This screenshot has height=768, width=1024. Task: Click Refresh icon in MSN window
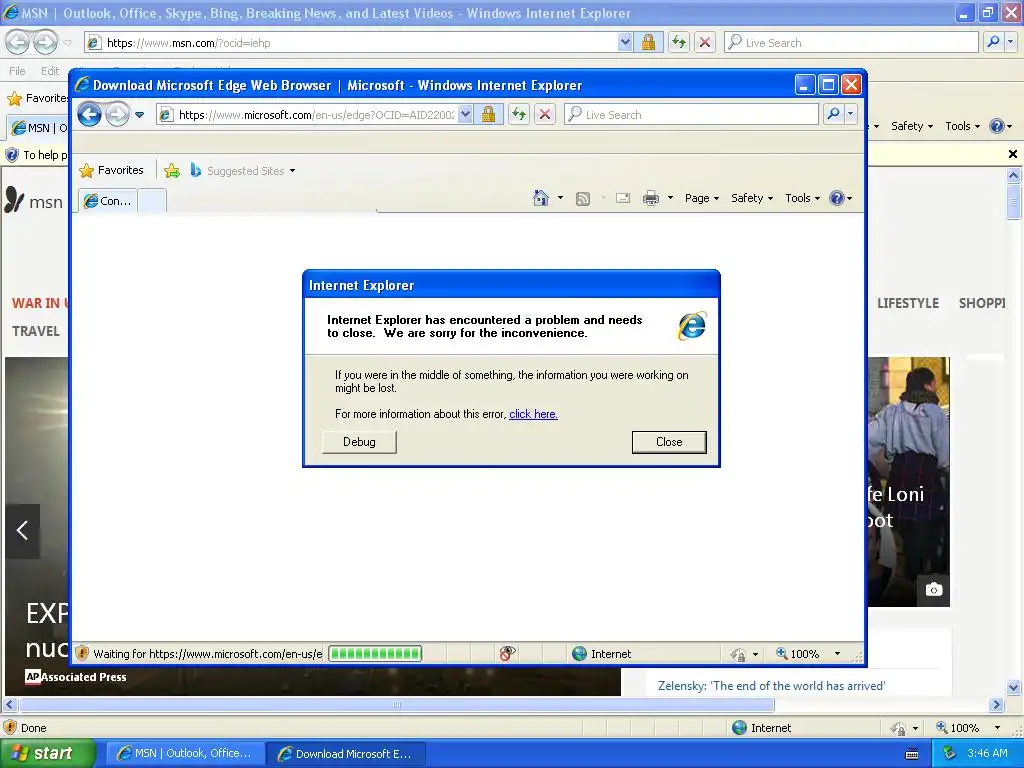[679, 42]
